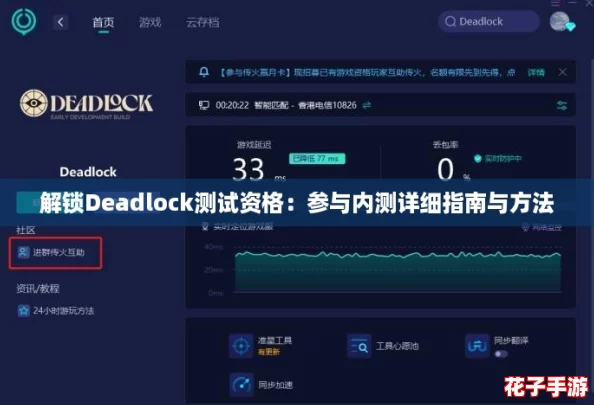This screenshot has width=594, height=405.
Task: Open node settings sliders icon
Action: pyautogui.click(x=562, y=105)
